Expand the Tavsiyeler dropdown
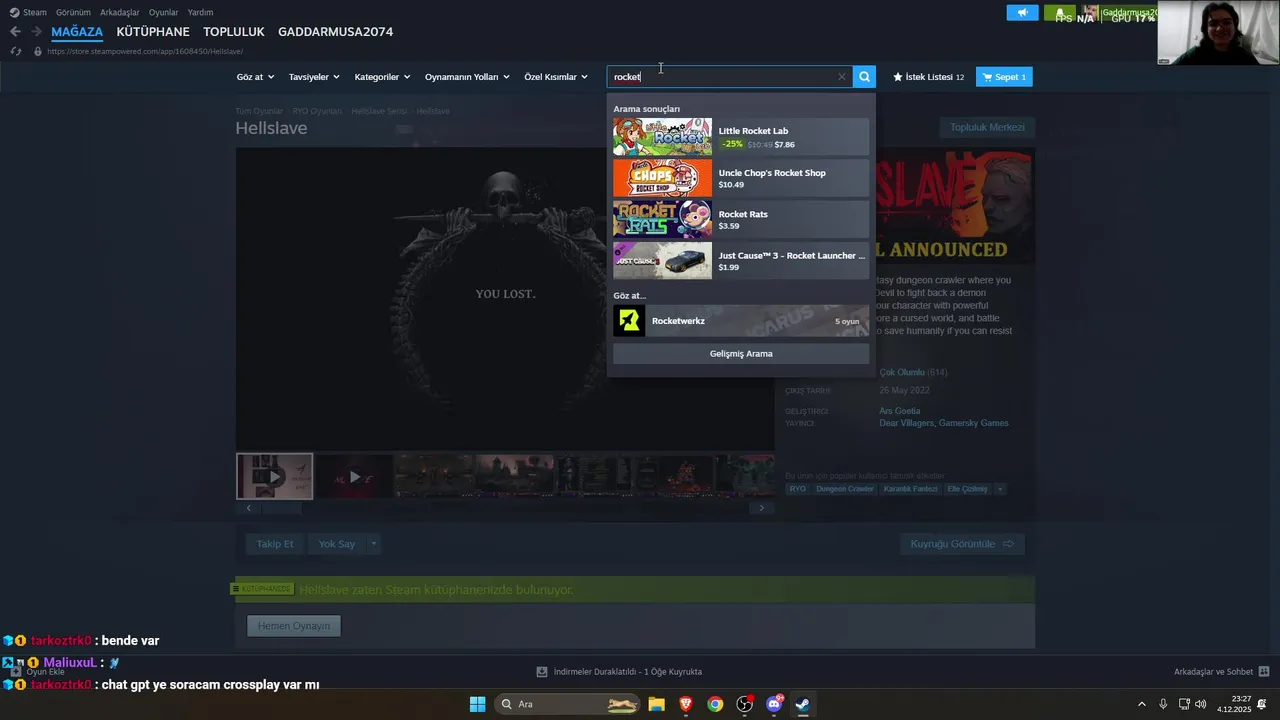This screenshot has width=1280, height=720. (314, 77)
